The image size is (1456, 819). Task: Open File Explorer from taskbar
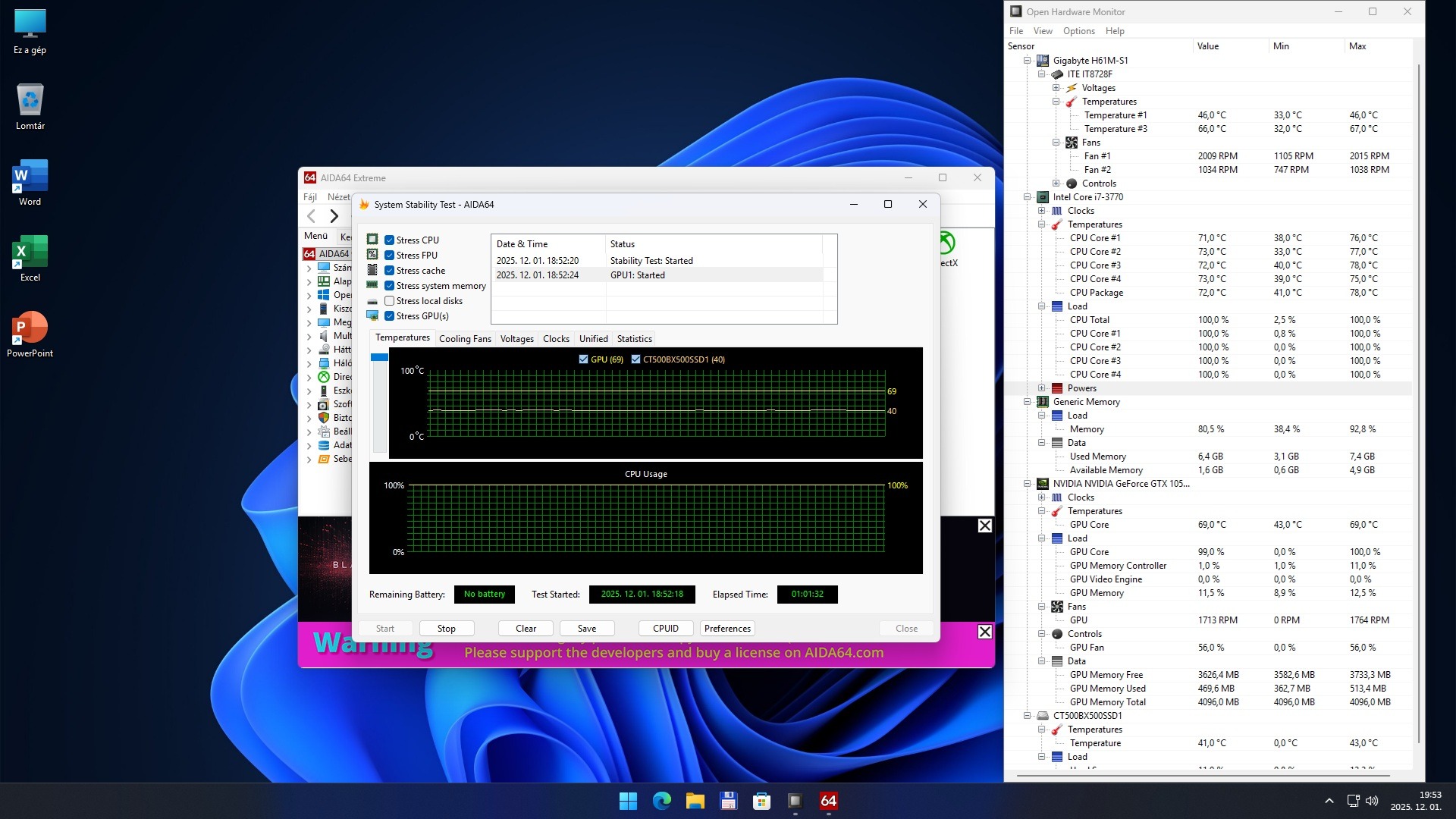click(695, 801)
